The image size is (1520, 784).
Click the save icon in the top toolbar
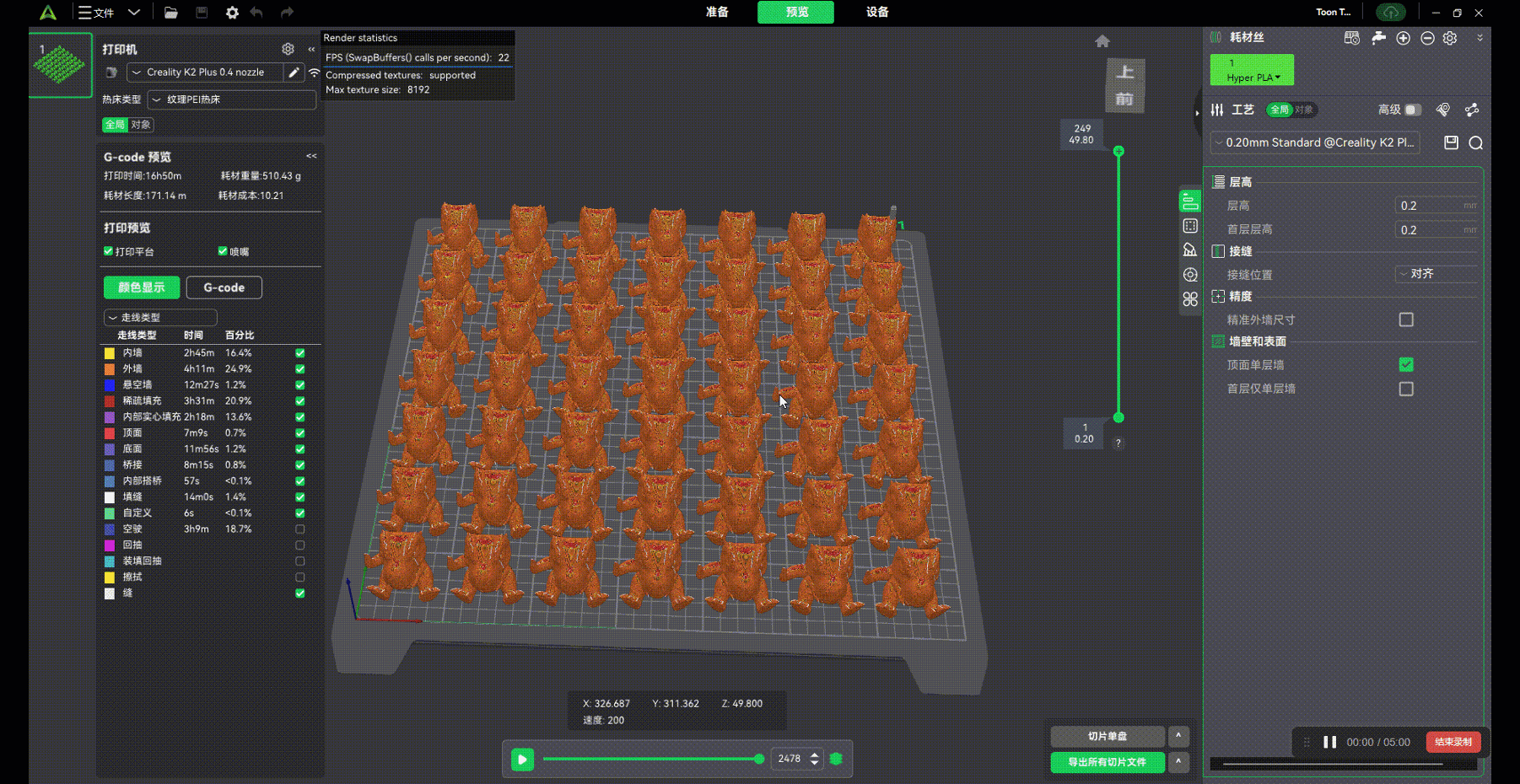[202, 13]
